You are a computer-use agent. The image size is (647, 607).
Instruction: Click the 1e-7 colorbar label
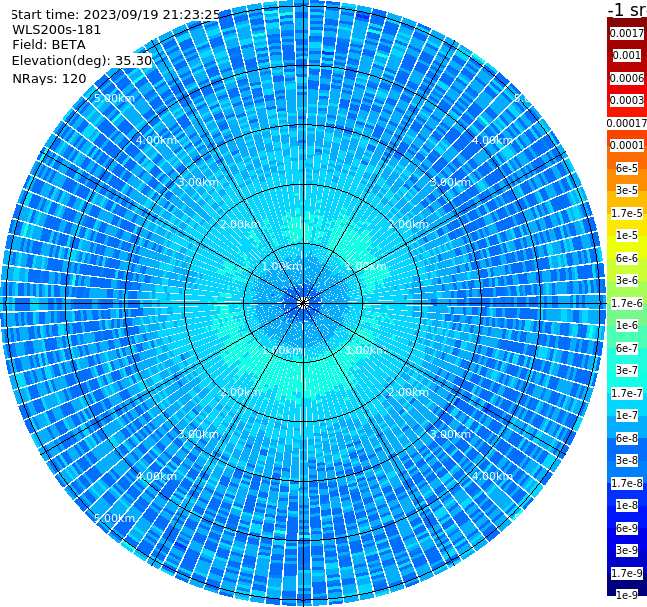tap(627, 415)
